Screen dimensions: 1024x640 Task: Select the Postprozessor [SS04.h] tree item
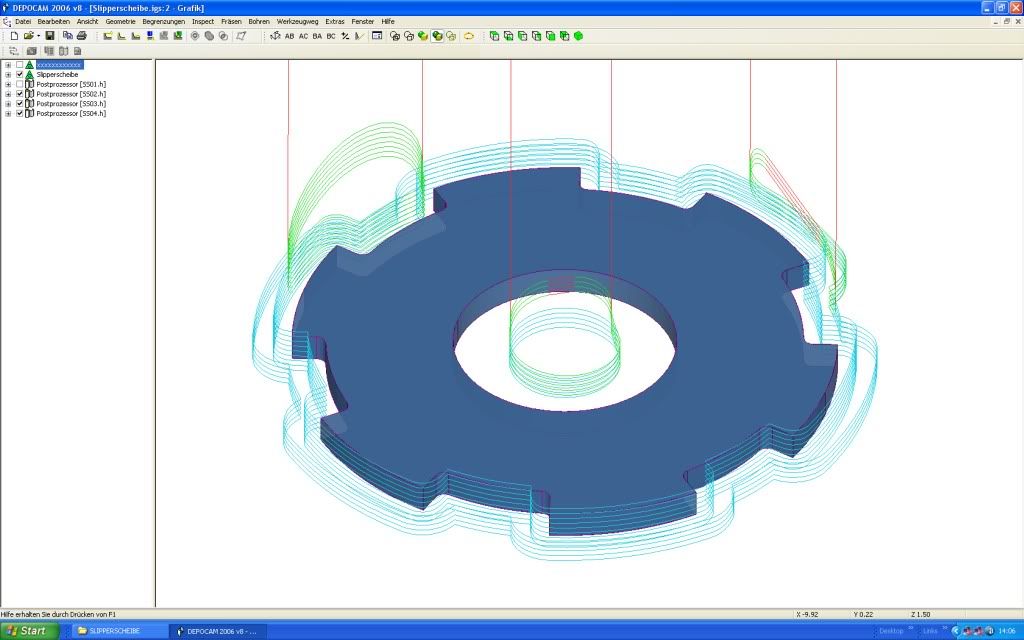[71, 114]
